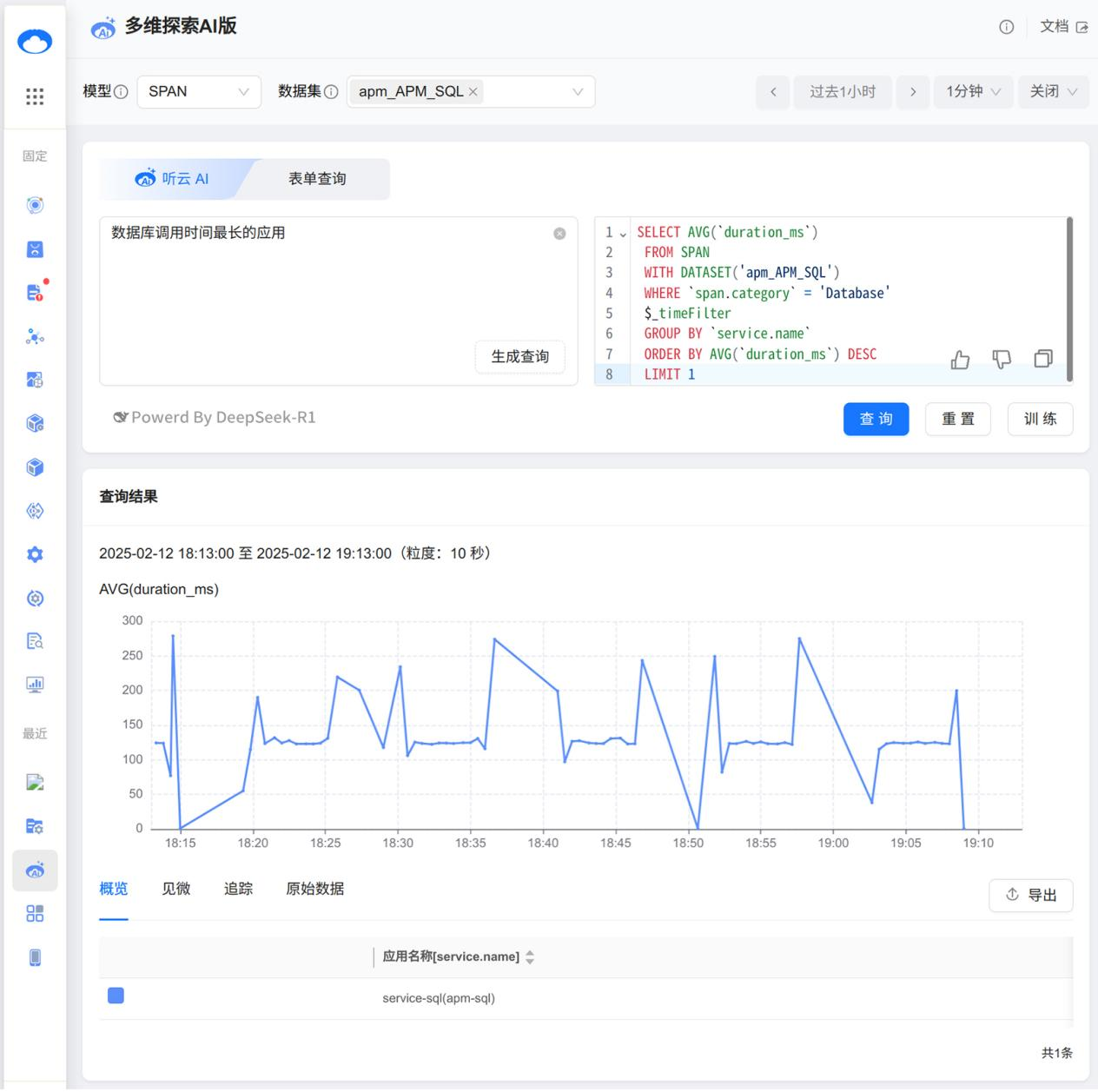Open the 文档 documentation link
The image size is (1098, 1092).
coord(1064,27)
